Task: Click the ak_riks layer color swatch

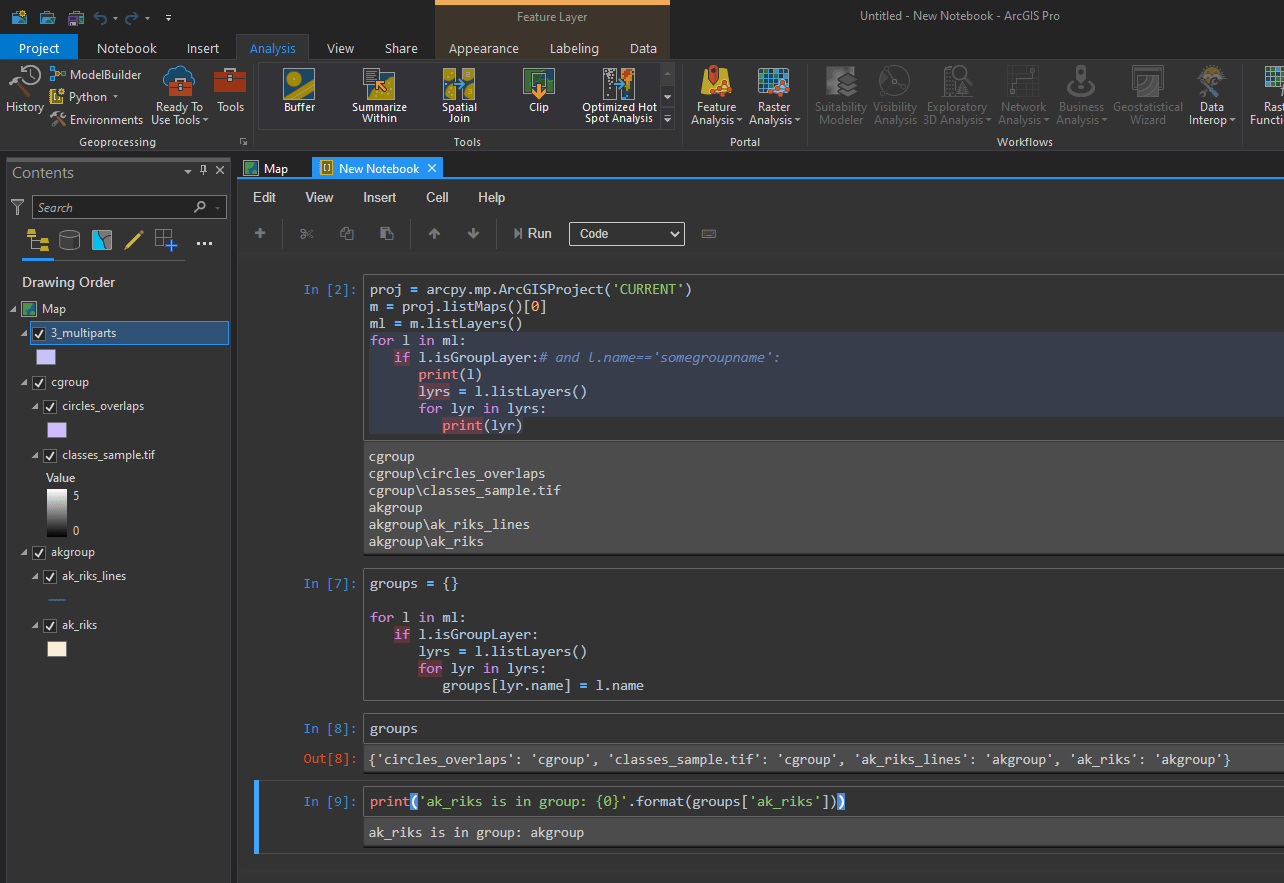Action: (57, 649)
